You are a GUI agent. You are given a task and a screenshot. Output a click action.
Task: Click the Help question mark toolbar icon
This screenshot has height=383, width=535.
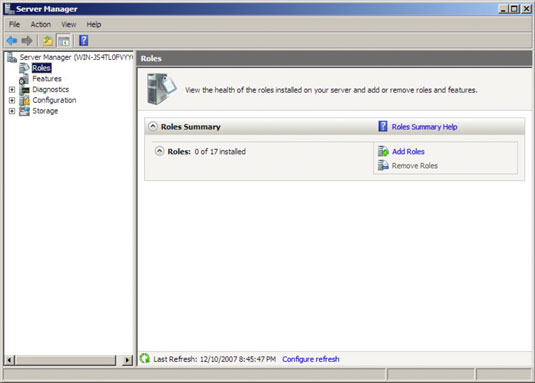pos(84,41)
